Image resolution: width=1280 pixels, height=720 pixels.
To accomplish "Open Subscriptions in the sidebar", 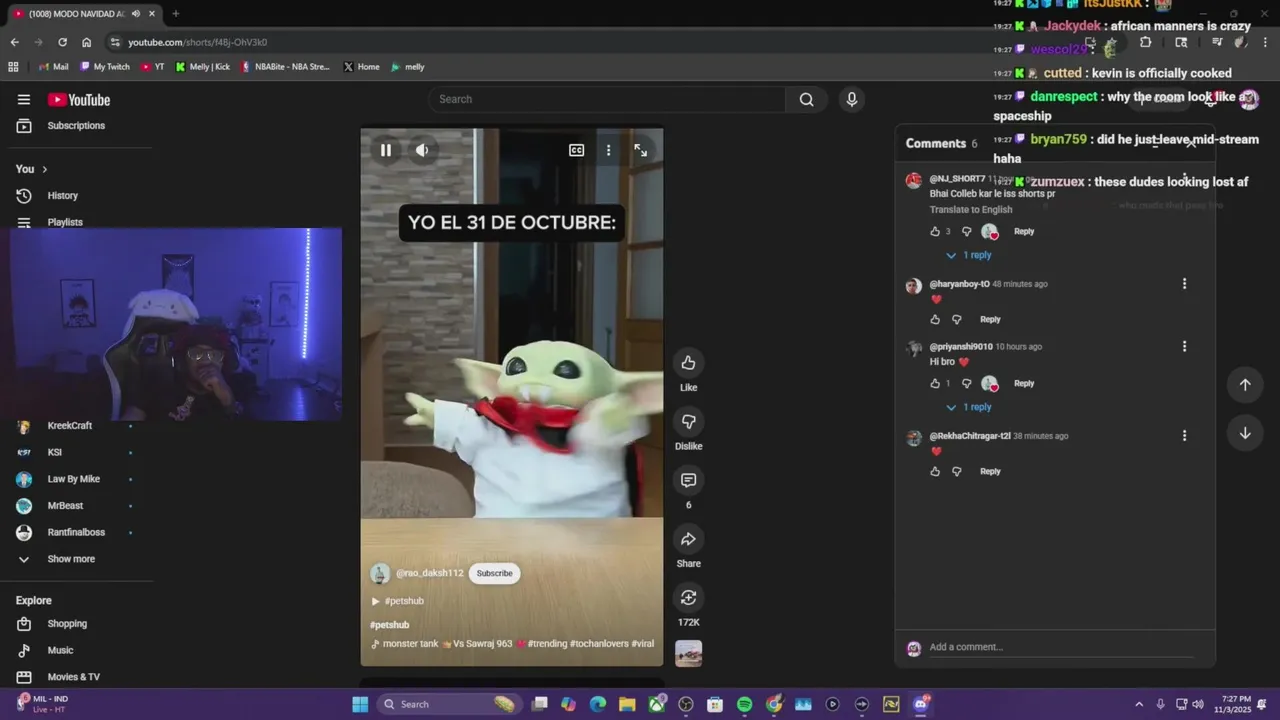I will pos(76,126).
